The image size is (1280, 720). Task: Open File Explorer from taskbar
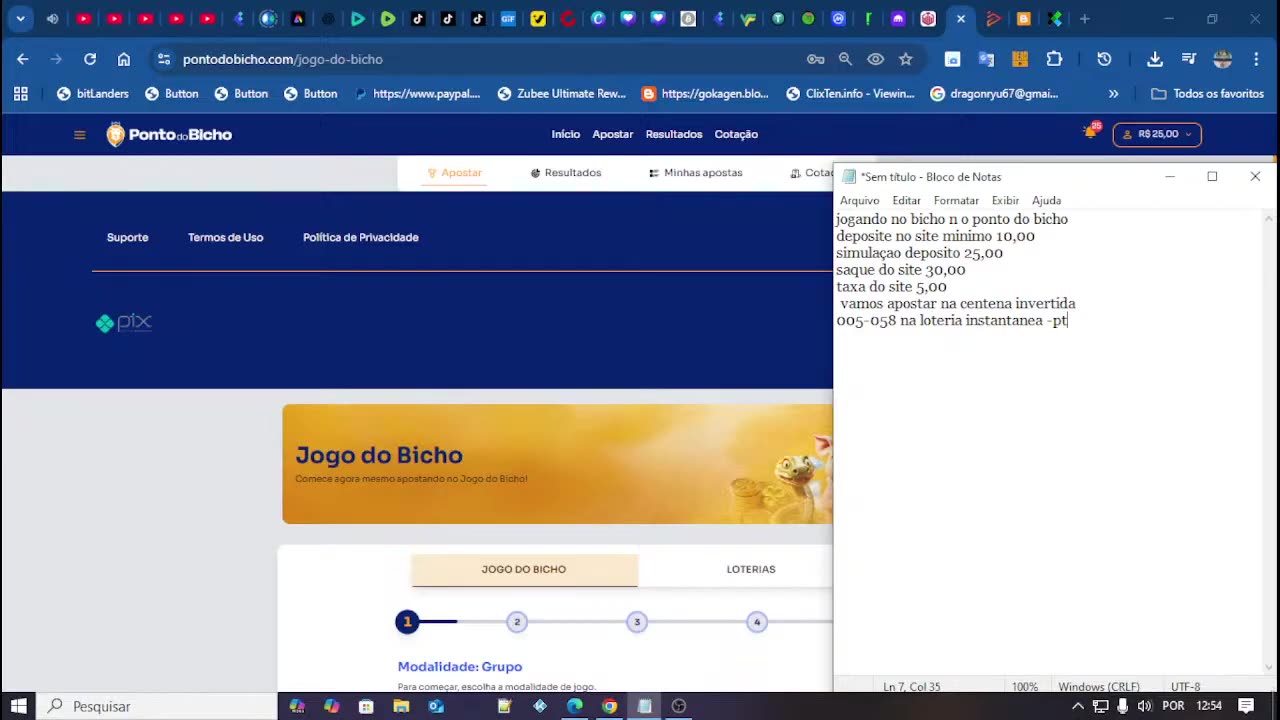(x=401, y=706)
